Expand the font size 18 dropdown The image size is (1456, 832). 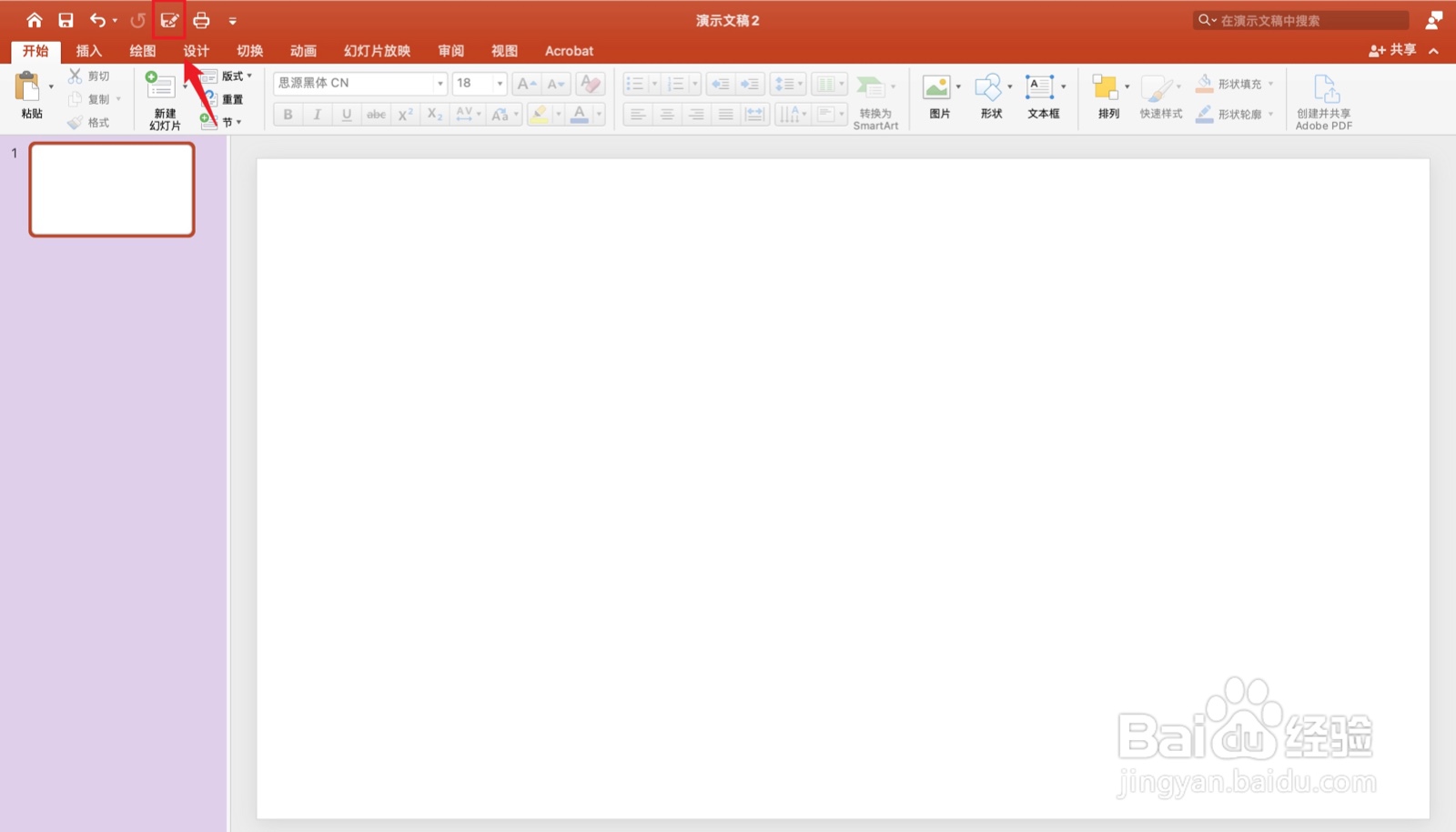coord(500,84)
